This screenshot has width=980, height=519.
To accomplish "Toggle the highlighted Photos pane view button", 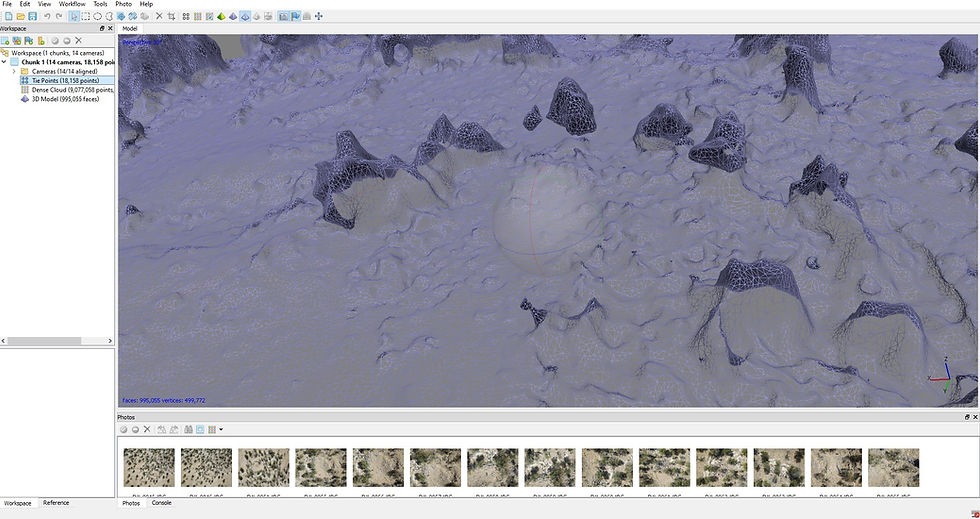I will 200,430.
